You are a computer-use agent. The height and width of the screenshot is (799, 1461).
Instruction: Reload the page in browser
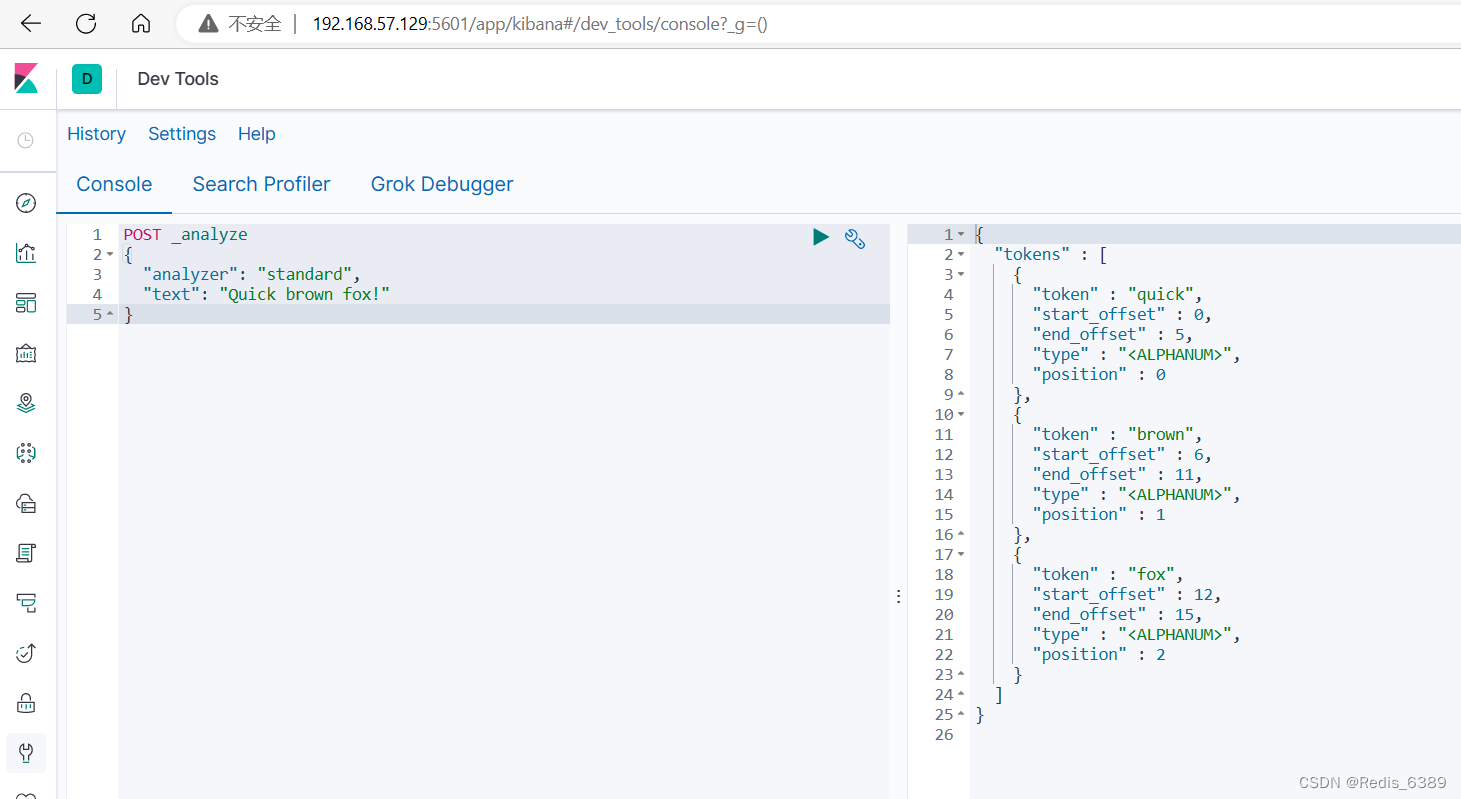point(87,23)
